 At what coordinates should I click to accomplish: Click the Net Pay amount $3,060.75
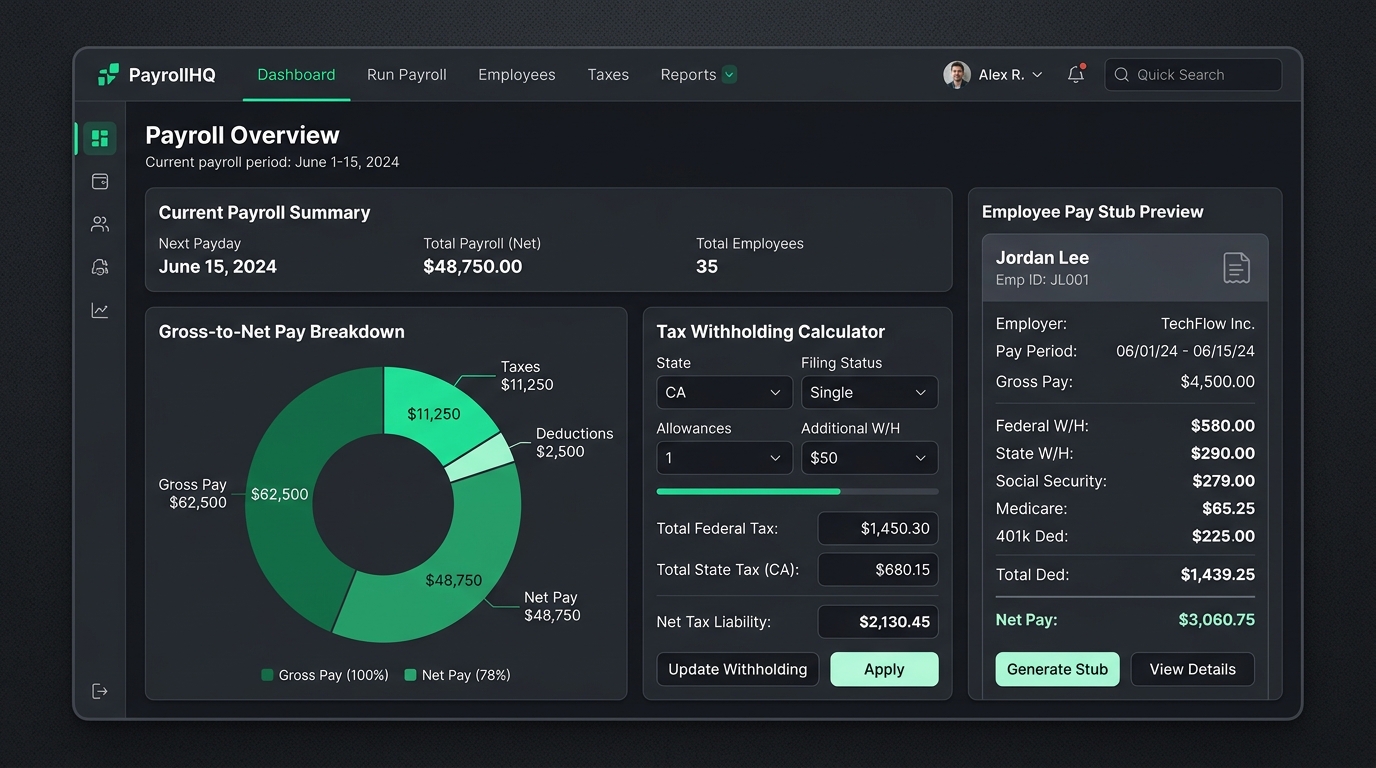(1217, 620)
